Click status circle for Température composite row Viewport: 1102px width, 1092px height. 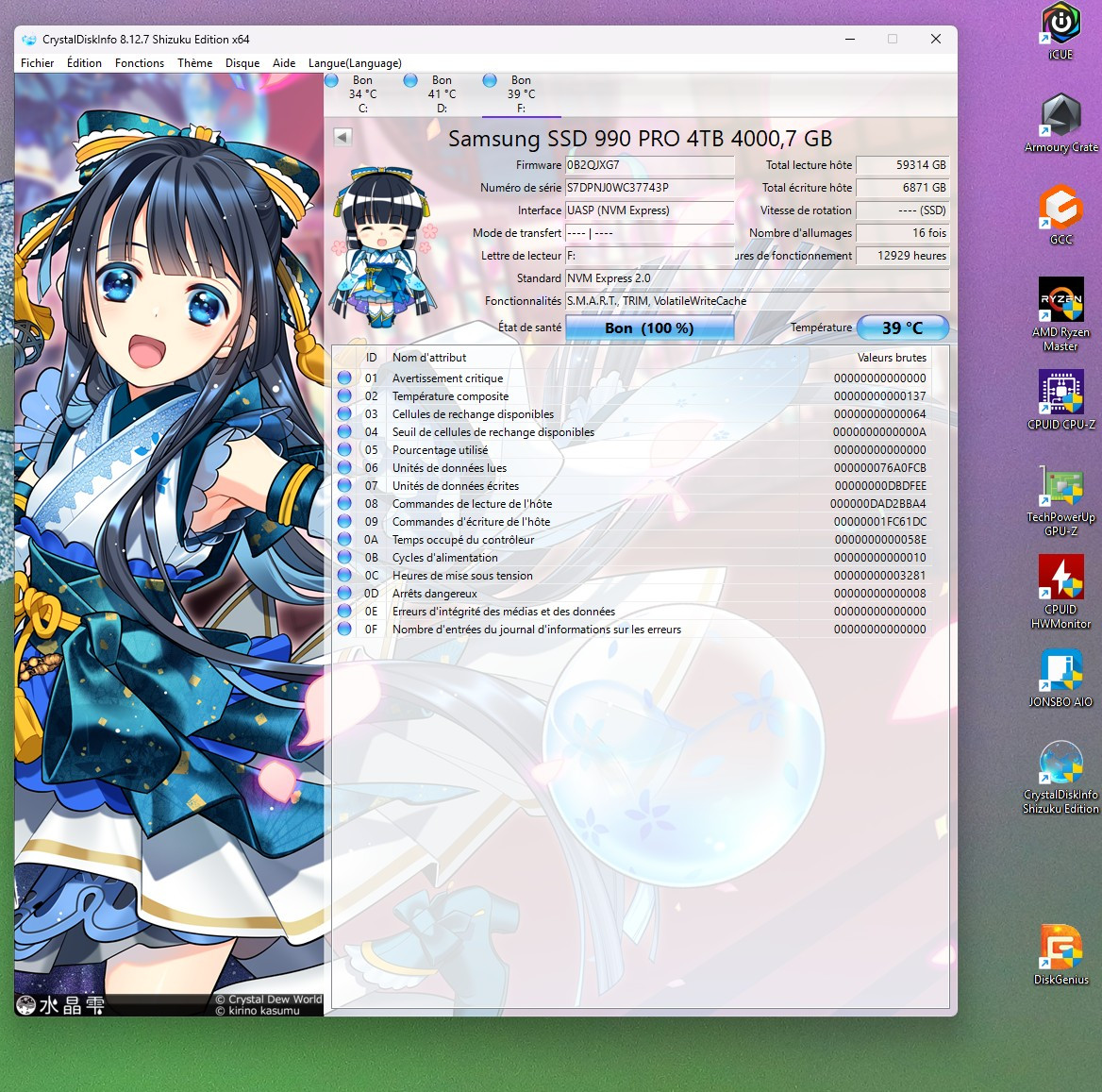click(344, 395)
